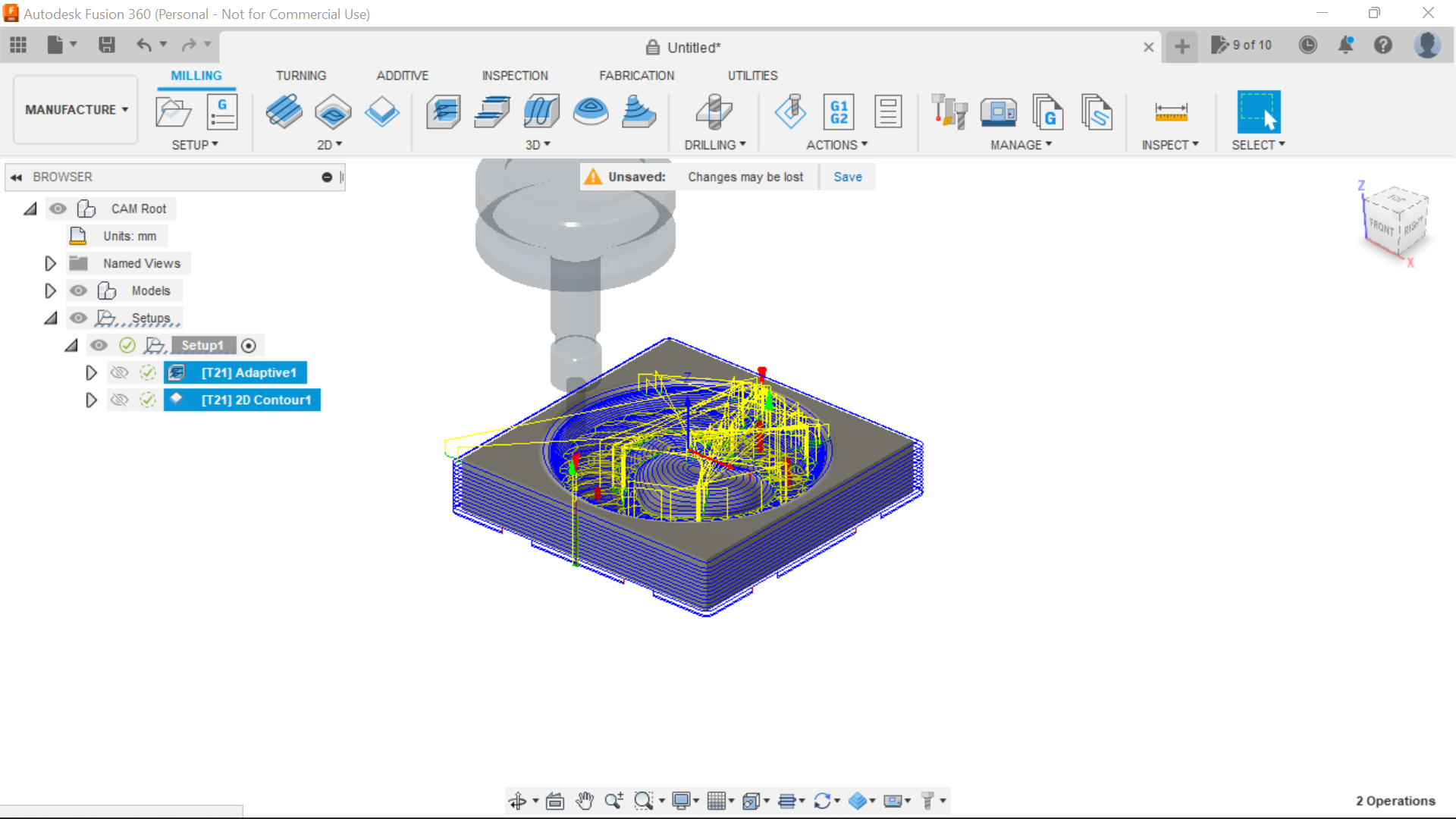Viewport: 1456px width, 819px height.
Task: Click the NC Program G-code setup icon
Action: [222, 112]
